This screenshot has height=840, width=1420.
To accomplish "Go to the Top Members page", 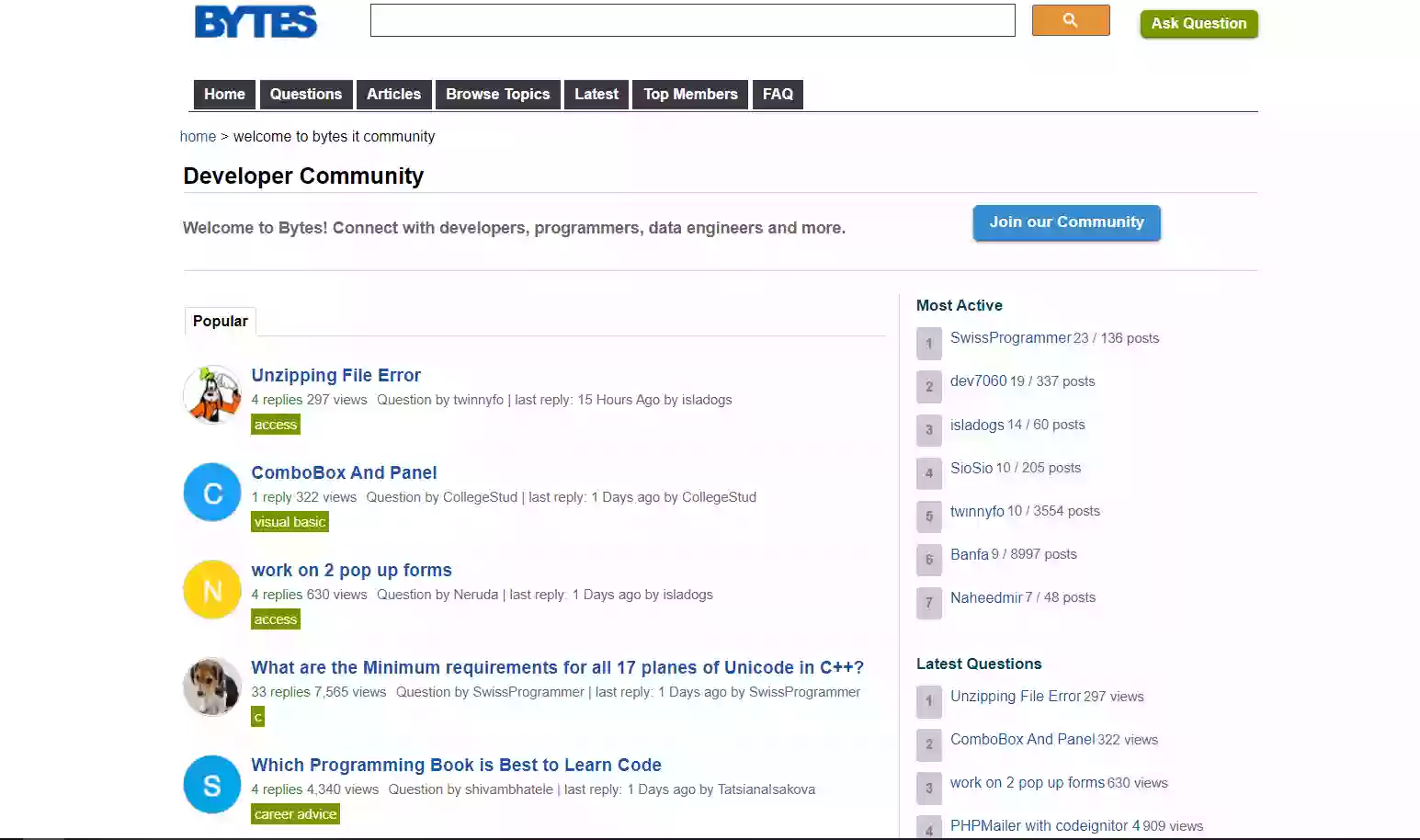I will point(690,95).
